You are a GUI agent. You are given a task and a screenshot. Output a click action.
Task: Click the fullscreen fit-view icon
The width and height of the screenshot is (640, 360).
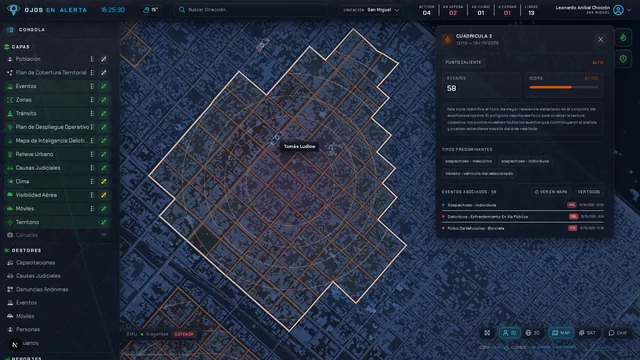(x=487, y=333)
